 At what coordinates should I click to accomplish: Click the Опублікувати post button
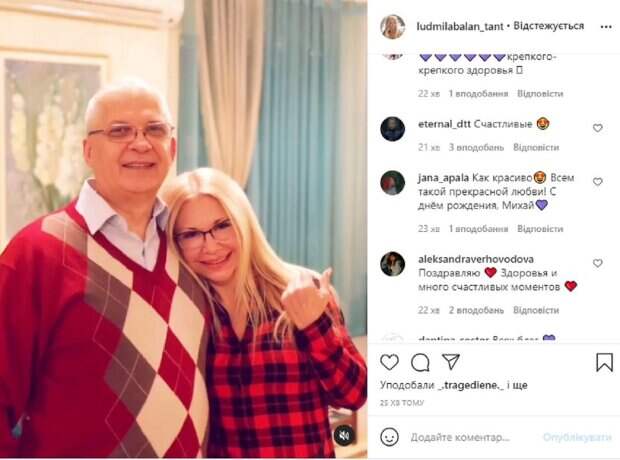click(x=577, y=437)
